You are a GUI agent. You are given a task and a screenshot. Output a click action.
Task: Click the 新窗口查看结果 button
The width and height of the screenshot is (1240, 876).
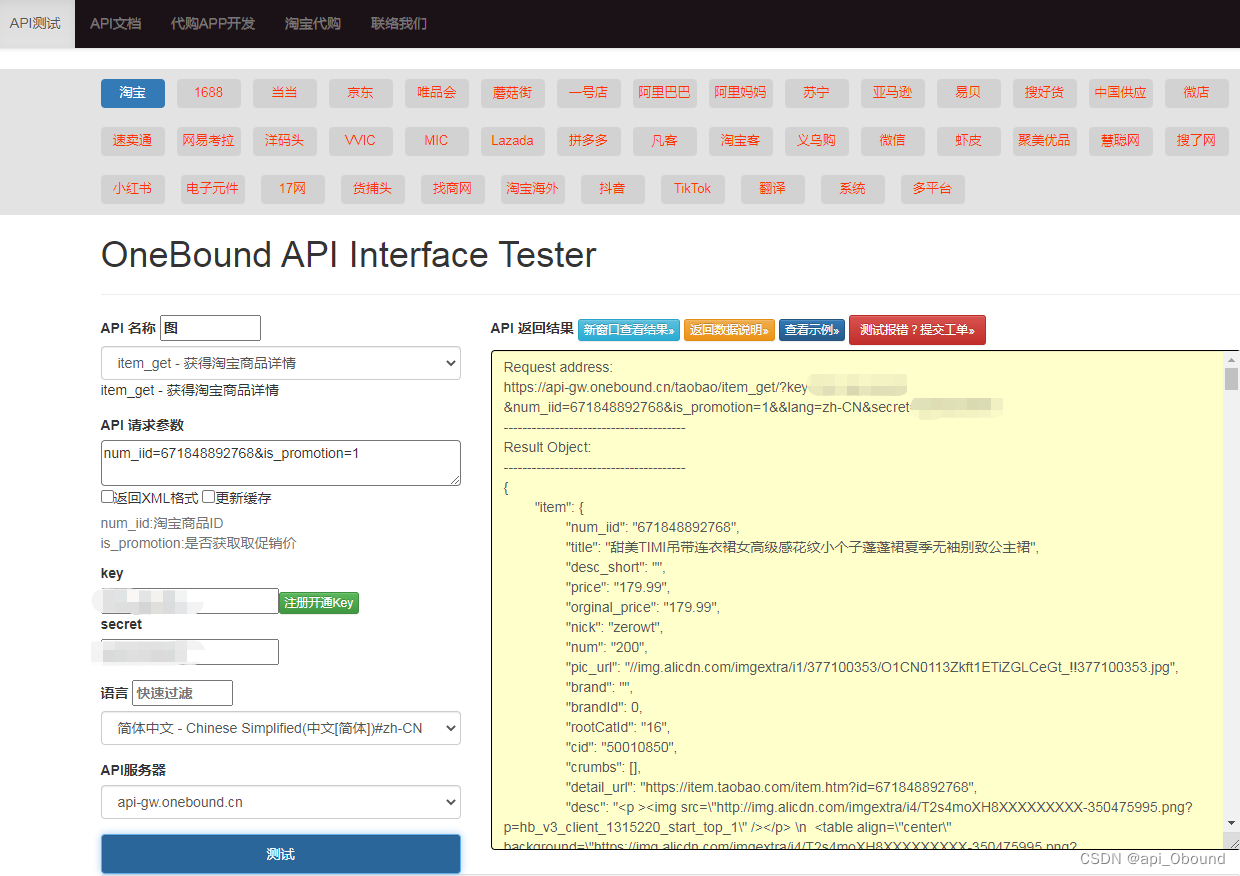point(629,330)
